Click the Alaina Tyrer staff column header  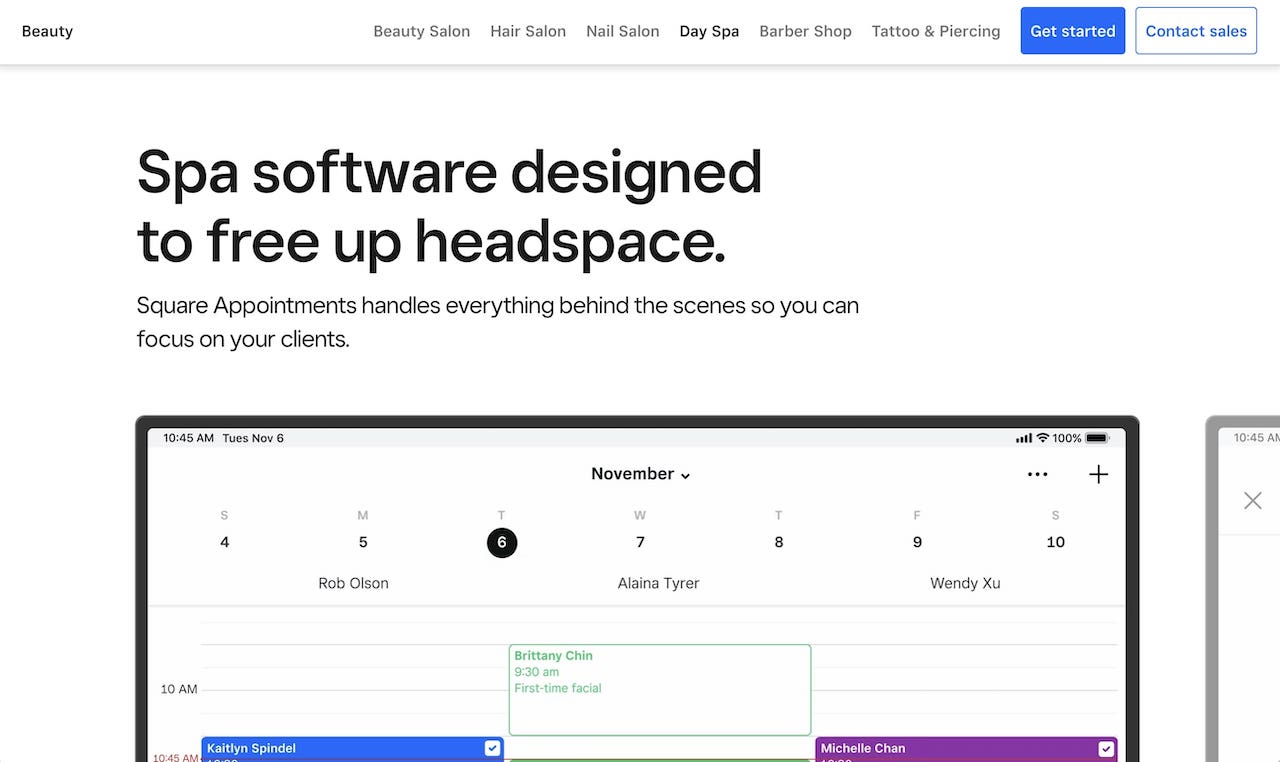[x=658, y=583]
